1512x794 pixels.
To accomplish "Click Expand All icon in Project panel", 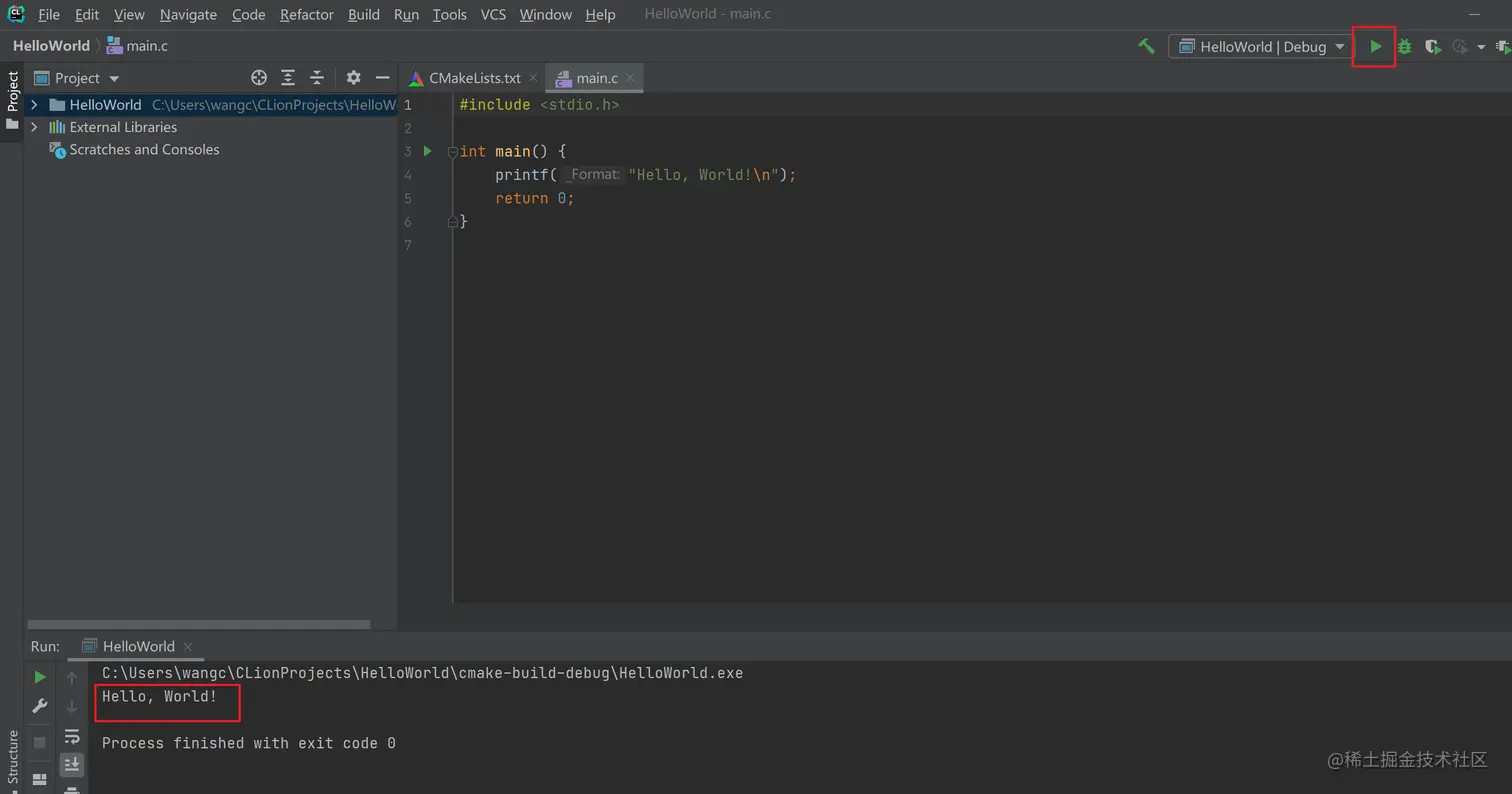I will (288, 78).
